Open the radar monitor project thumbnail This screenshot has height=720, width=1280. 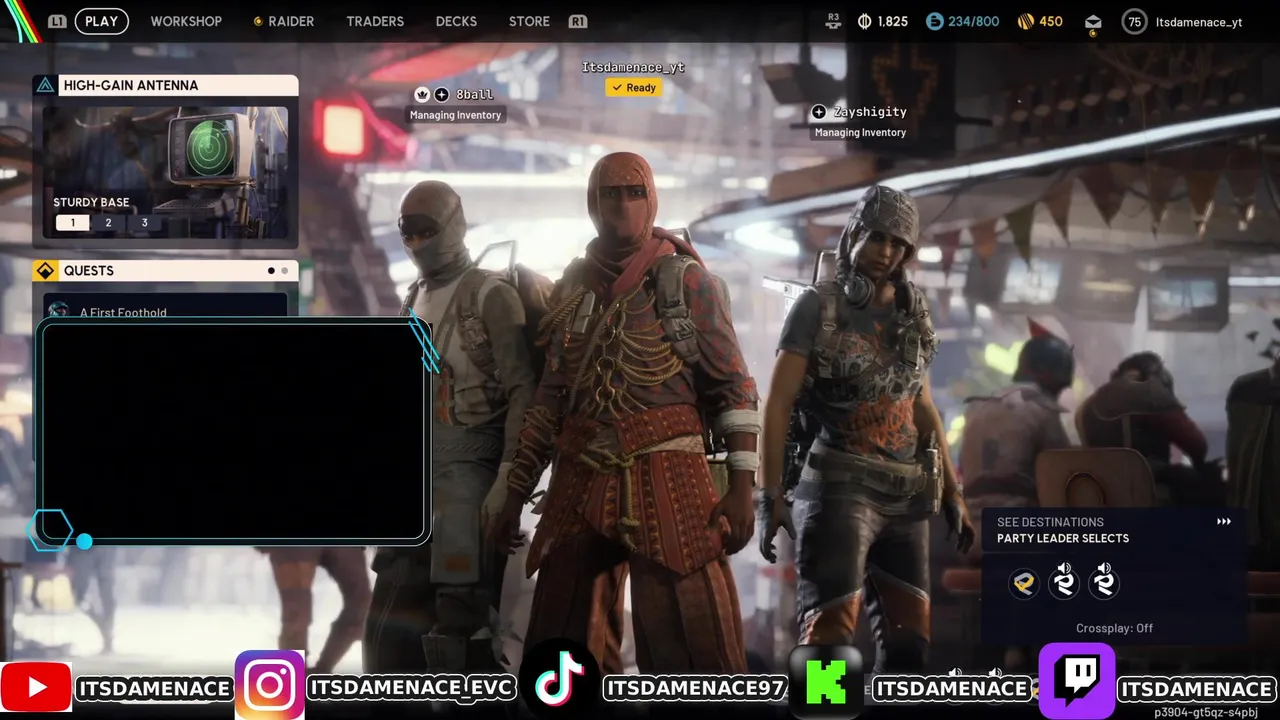pyautogui.click(x=165, y=172)
